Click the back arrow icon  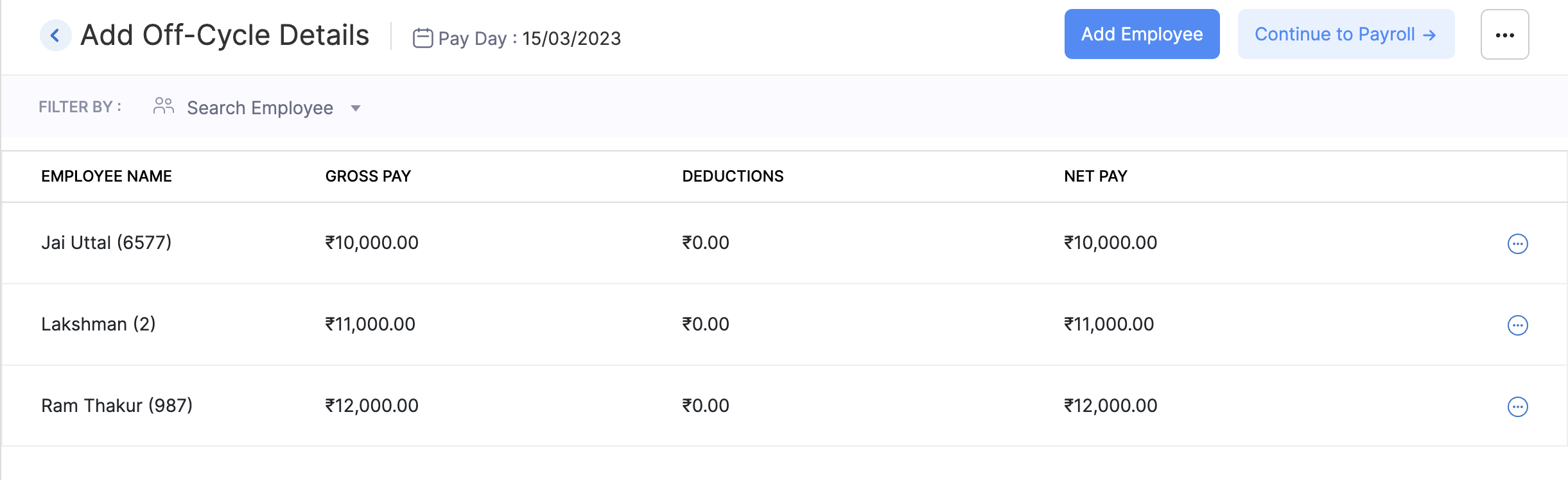(56, 35)
